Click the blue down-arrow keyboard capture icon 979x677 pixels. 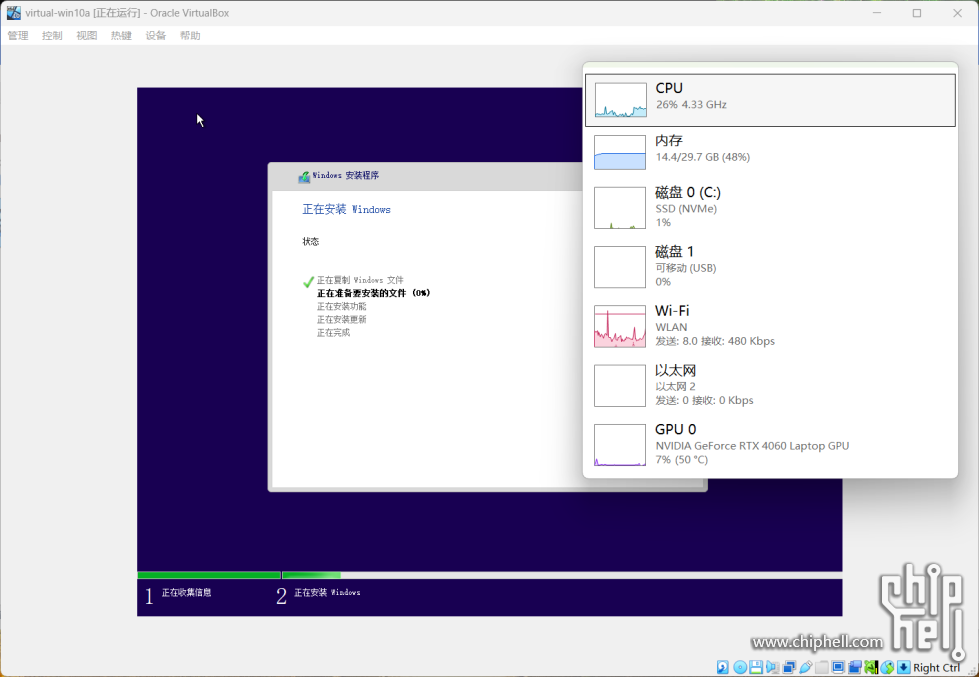coord(903,667)
